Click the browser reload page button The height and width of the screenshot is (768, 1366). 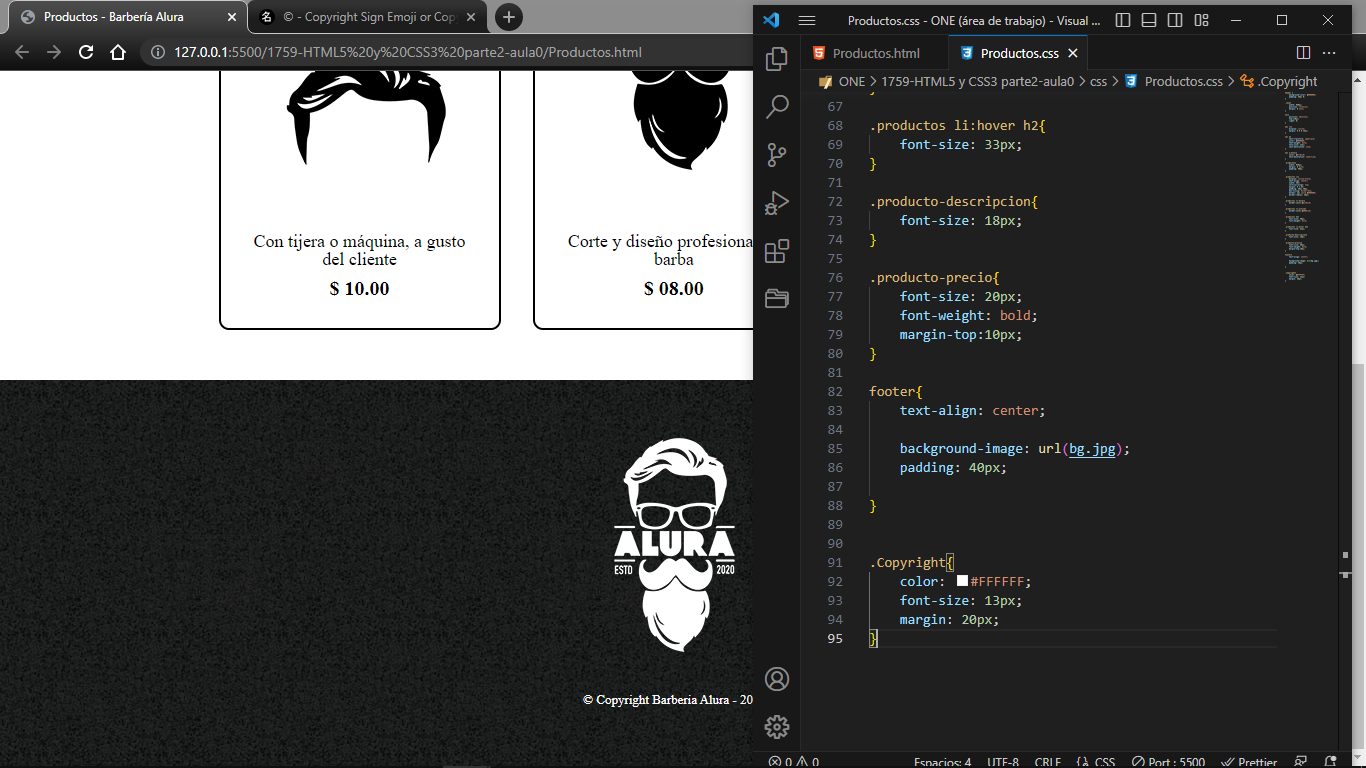86,52
